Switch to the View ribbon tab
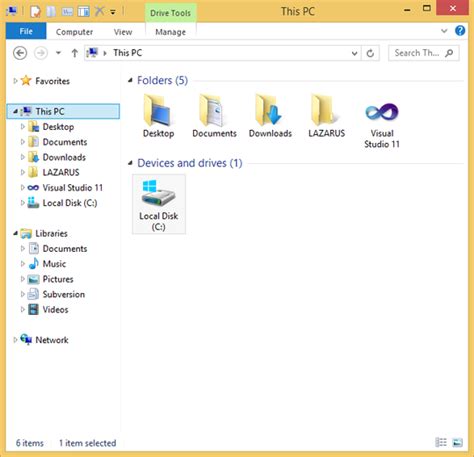Image resolution: width=474 pixels, height=457 pixels. [x=123, y=32]
